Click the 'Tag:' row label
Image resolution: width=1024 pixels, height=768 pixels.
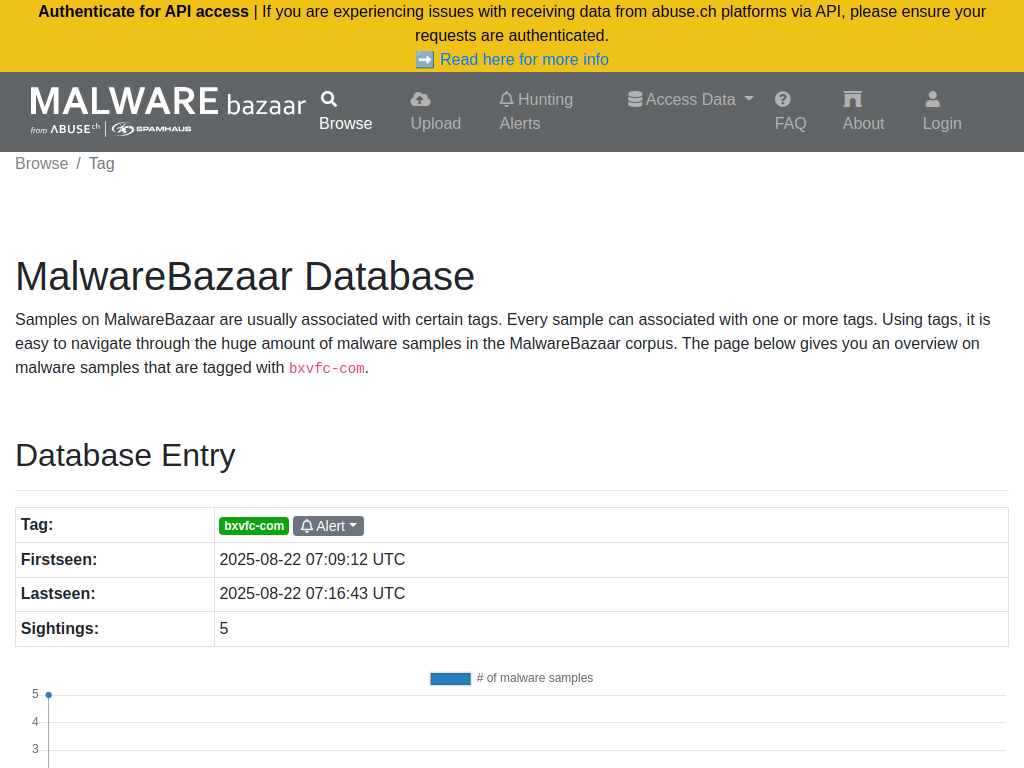click(x=37, y=524)
